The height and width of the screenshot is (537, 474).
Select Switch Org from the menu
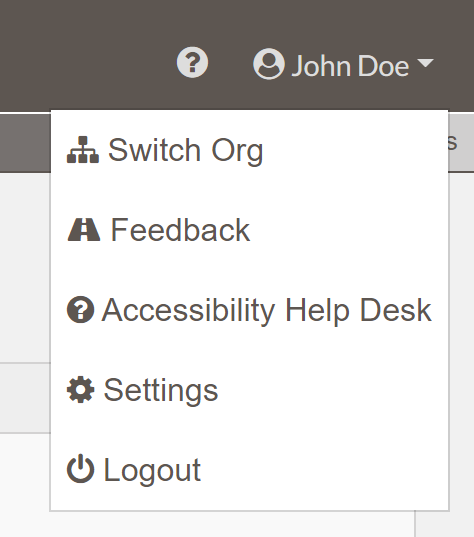coord(249,150)
